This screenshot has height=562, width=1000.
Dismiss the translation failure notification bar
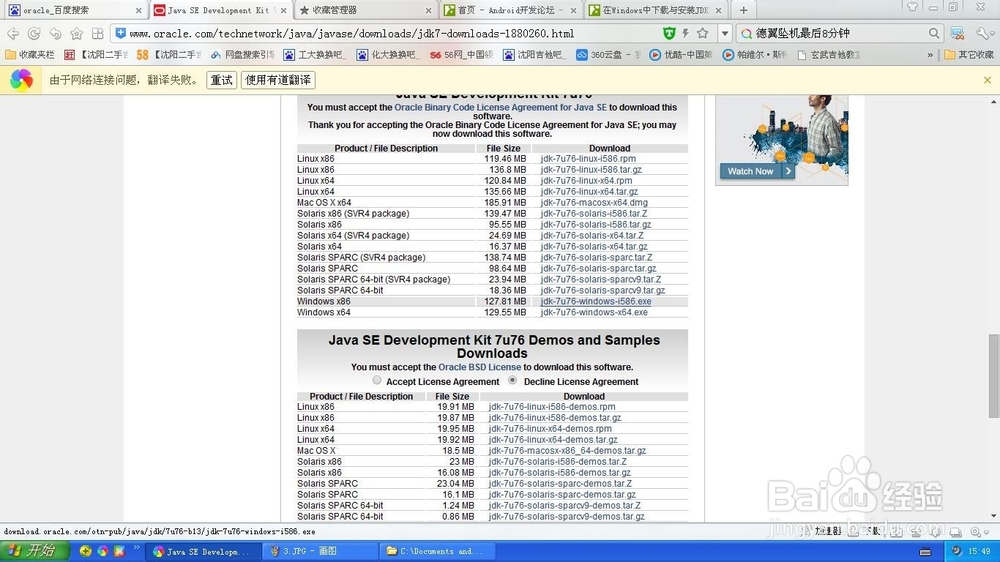click(x=987, y=80)
